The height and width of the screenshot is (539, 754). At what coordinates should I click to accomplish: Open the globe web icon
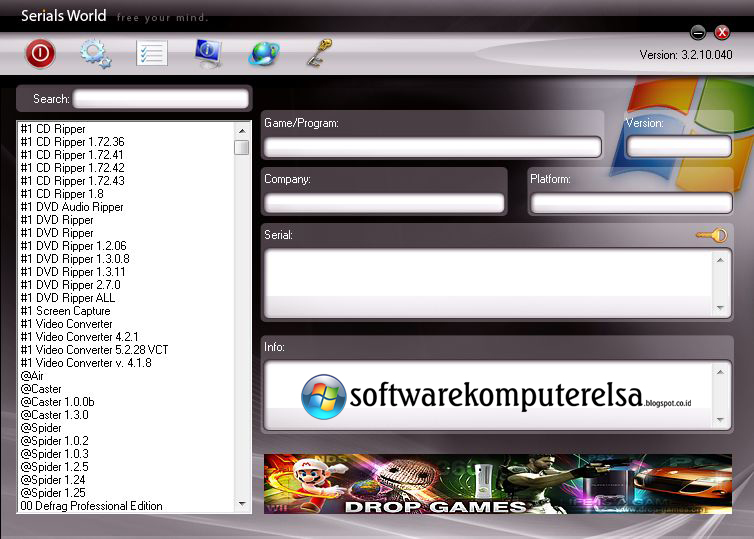pyautogui.click(x=264, y=53)
